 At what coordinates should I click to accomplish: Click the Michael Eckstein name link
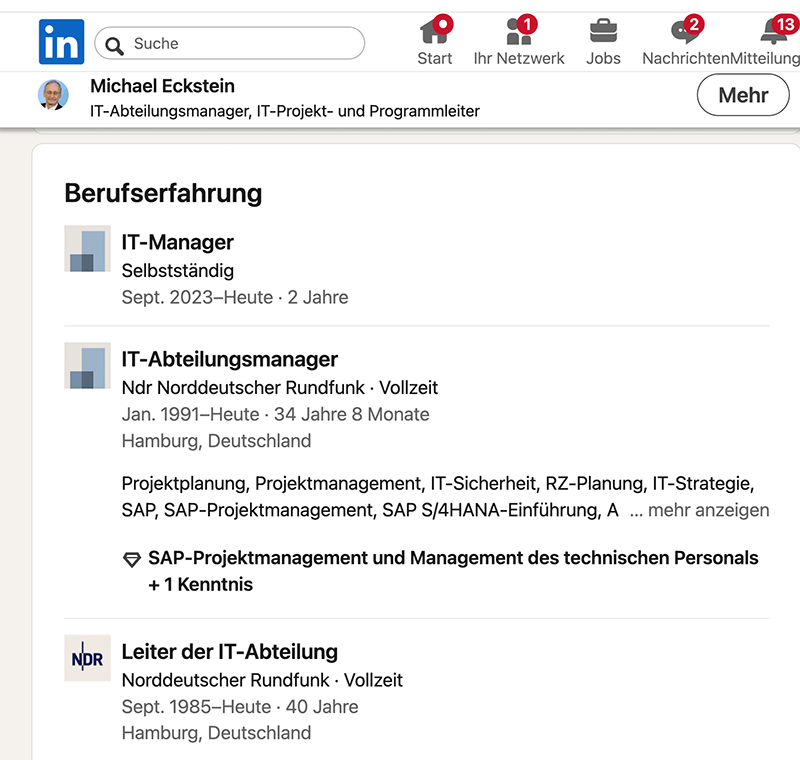(x=162, y=86)
